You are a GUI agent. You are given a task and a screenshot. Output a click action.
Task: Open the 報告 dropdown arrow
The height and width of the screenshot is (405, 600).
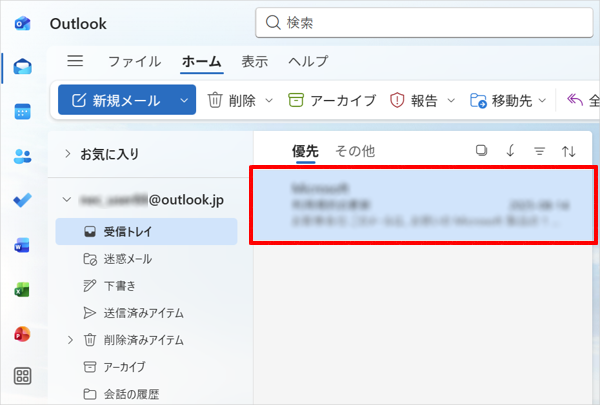pyautogui.click(x=451, y=101)
